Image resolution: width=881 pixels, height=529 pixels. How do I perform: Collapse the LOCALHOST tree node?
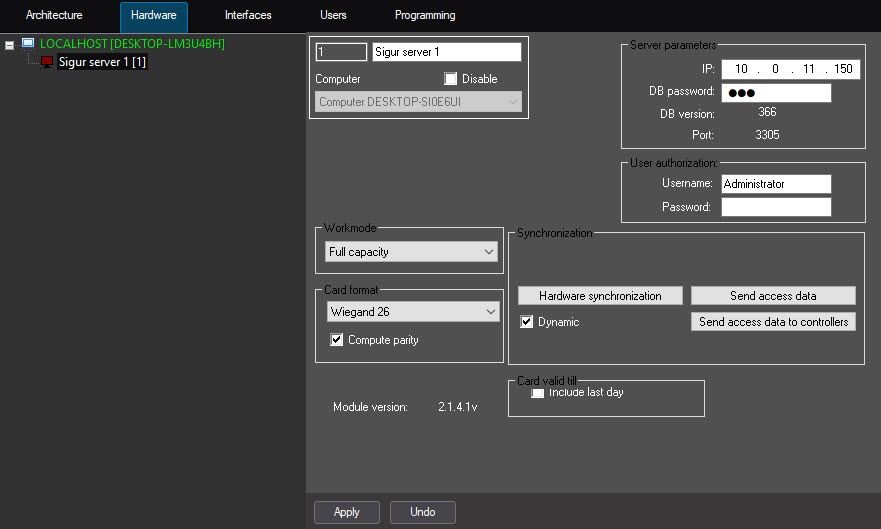pyautogui.click(x=10, y=45)
